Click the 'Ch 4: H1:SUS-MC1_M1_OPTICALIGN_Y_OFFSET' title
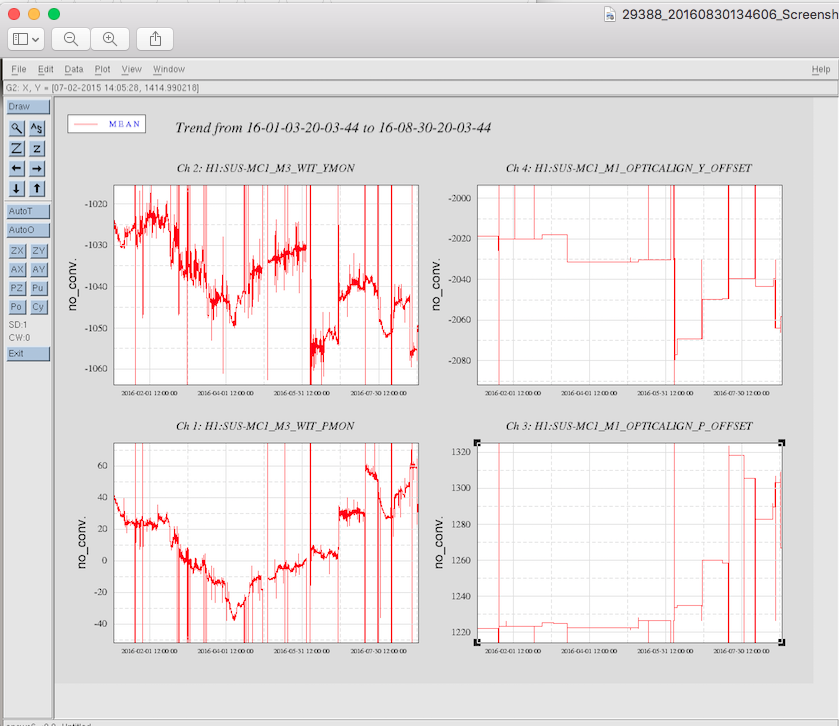This screenshot has width=839, height=726. 629,168
